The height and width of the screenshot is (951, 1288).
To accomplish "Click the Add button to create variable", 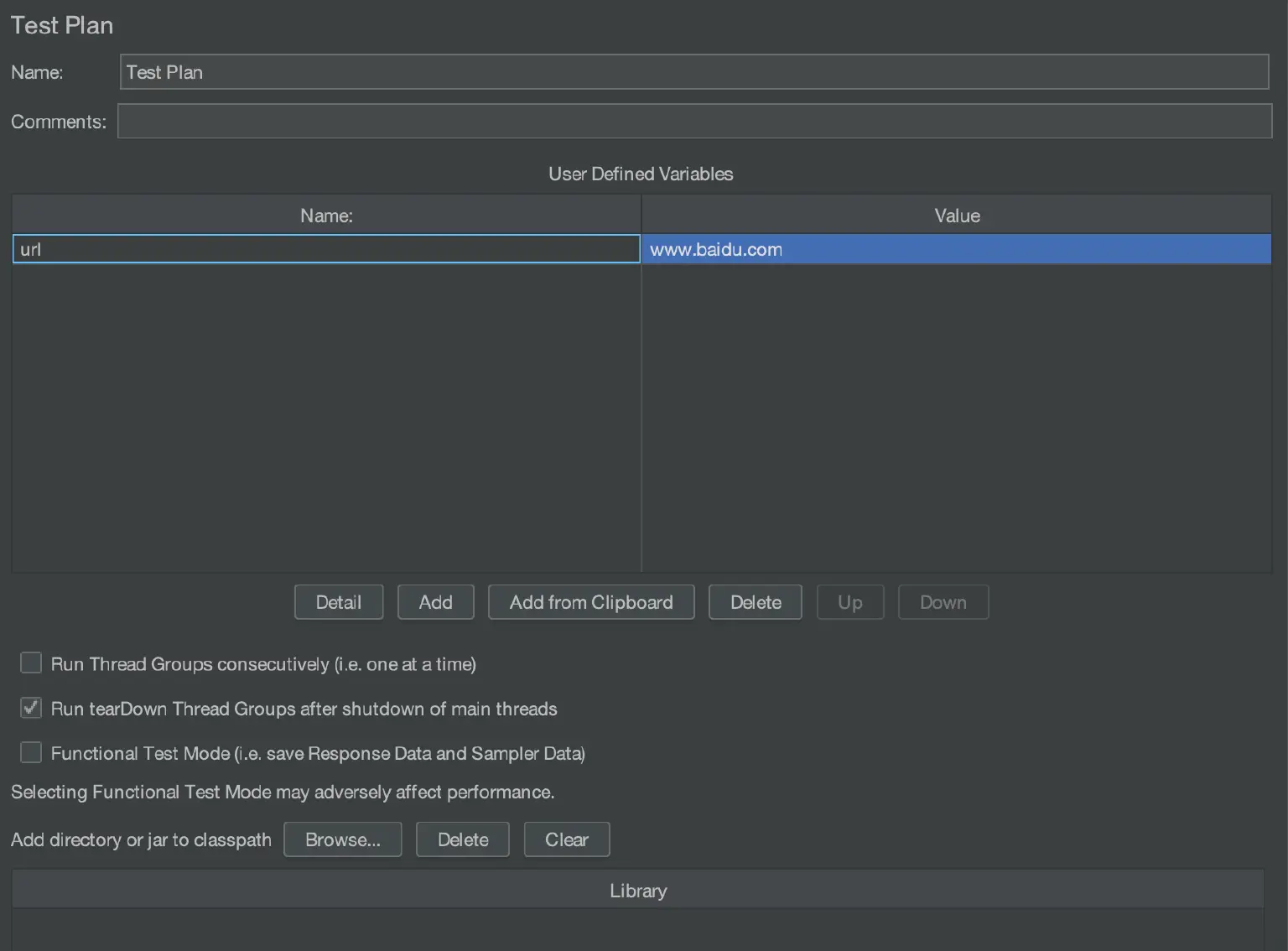I will click(435, 601).
